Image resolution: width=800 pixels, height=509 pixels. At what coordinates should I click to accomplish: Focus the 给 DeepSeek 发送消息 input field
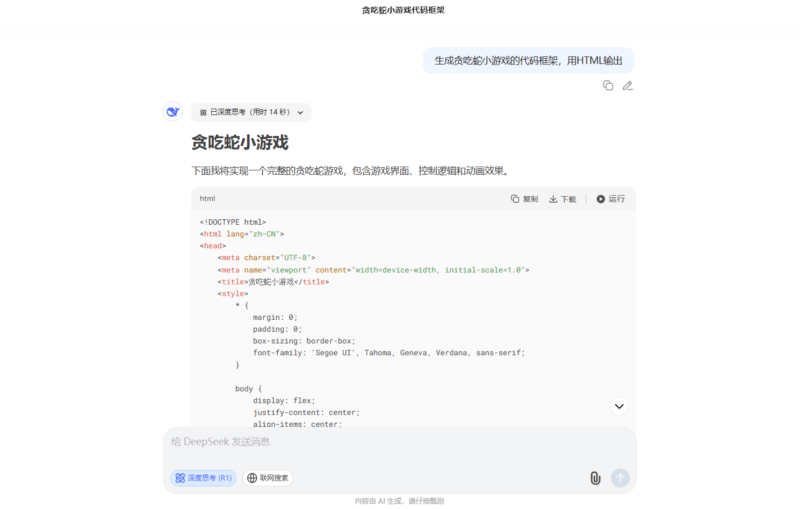[399, 442]
